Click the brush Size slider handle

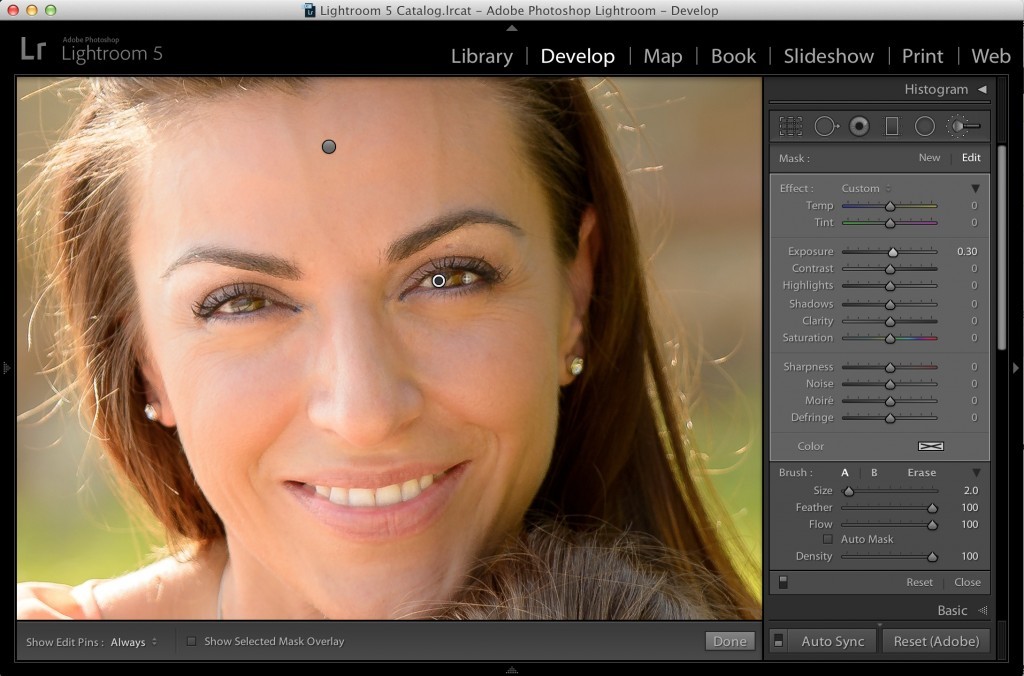(848, 491)
